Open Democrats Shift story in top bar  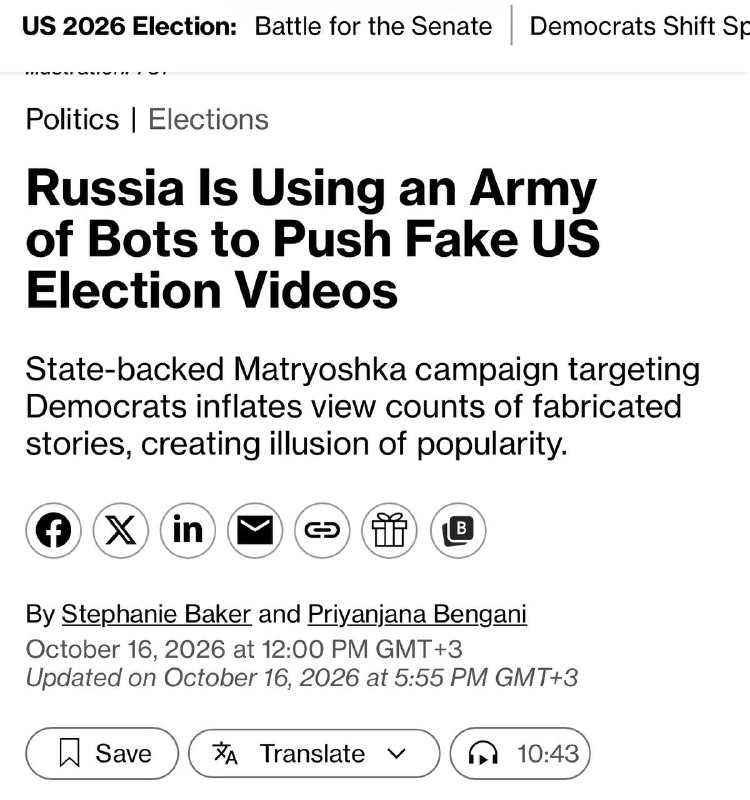pos(640,26)
